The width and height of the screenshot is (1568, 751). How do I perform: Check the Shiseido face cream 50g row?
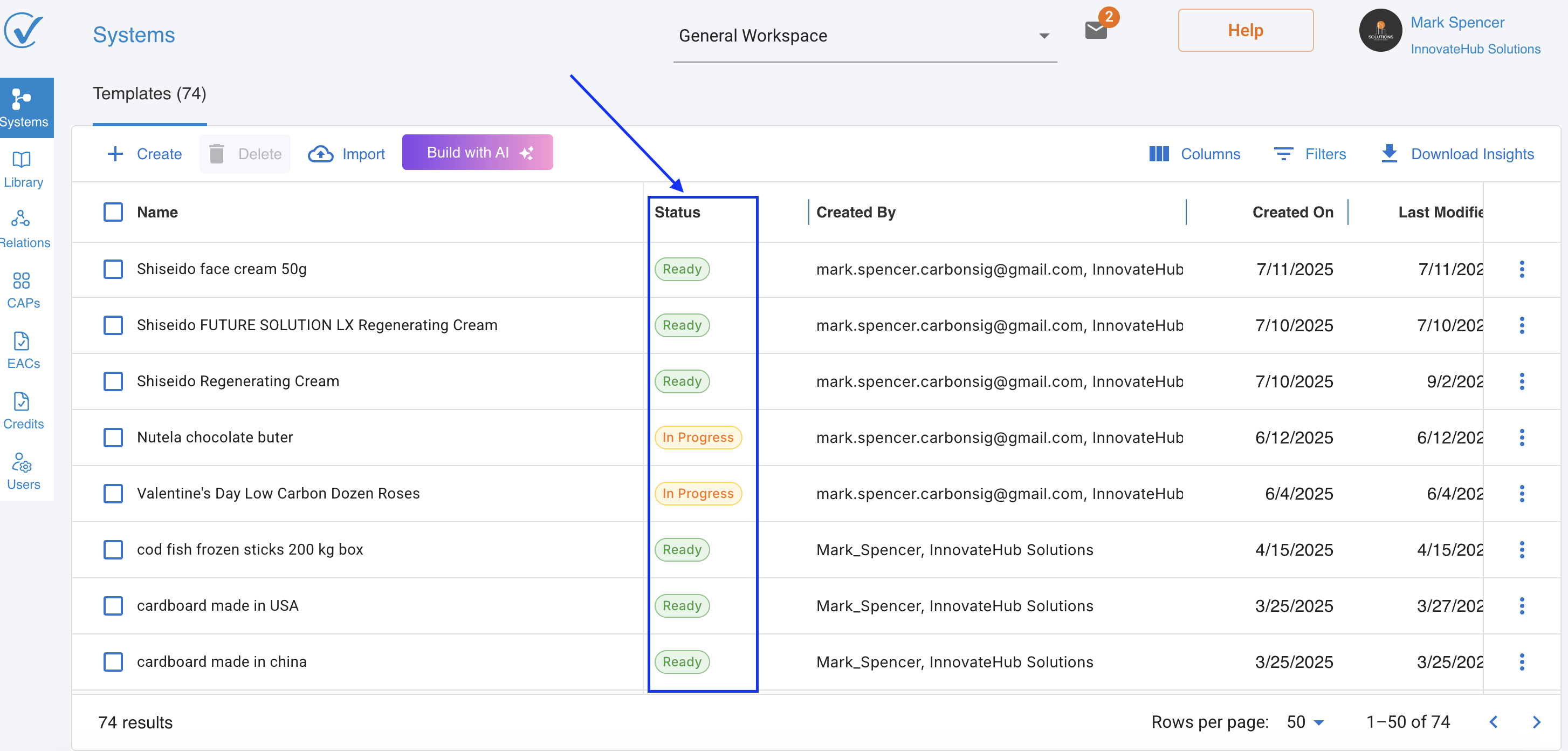pos(113,269)
